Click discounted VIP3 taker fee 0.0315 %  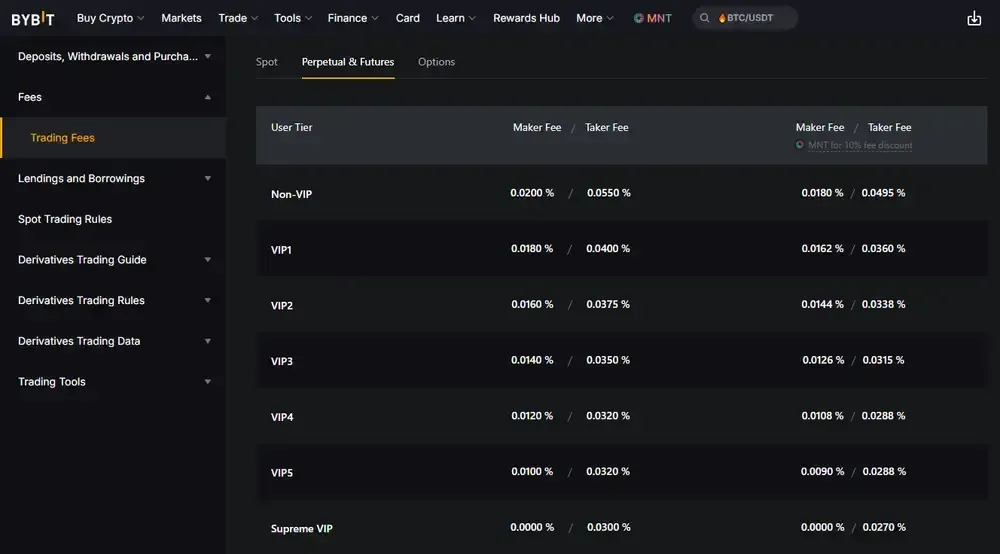click(x=883, y=360)
